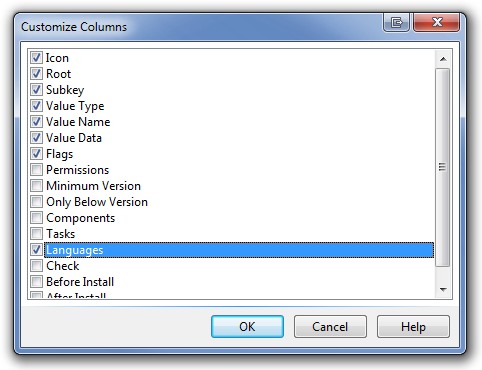Click the scrollbar down arrow
482x370 pixels.
(443, 289)
